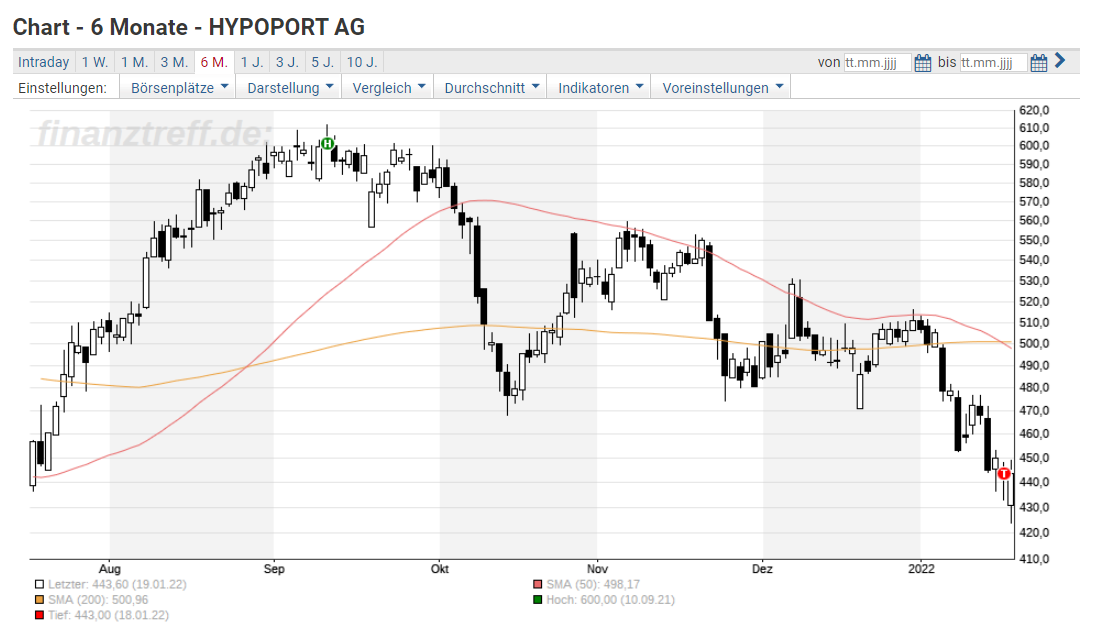Image resolution: width=1094 pixels, height=641 pixels.
Task: Click the '410,0' price axis label
Action: 1035,559
